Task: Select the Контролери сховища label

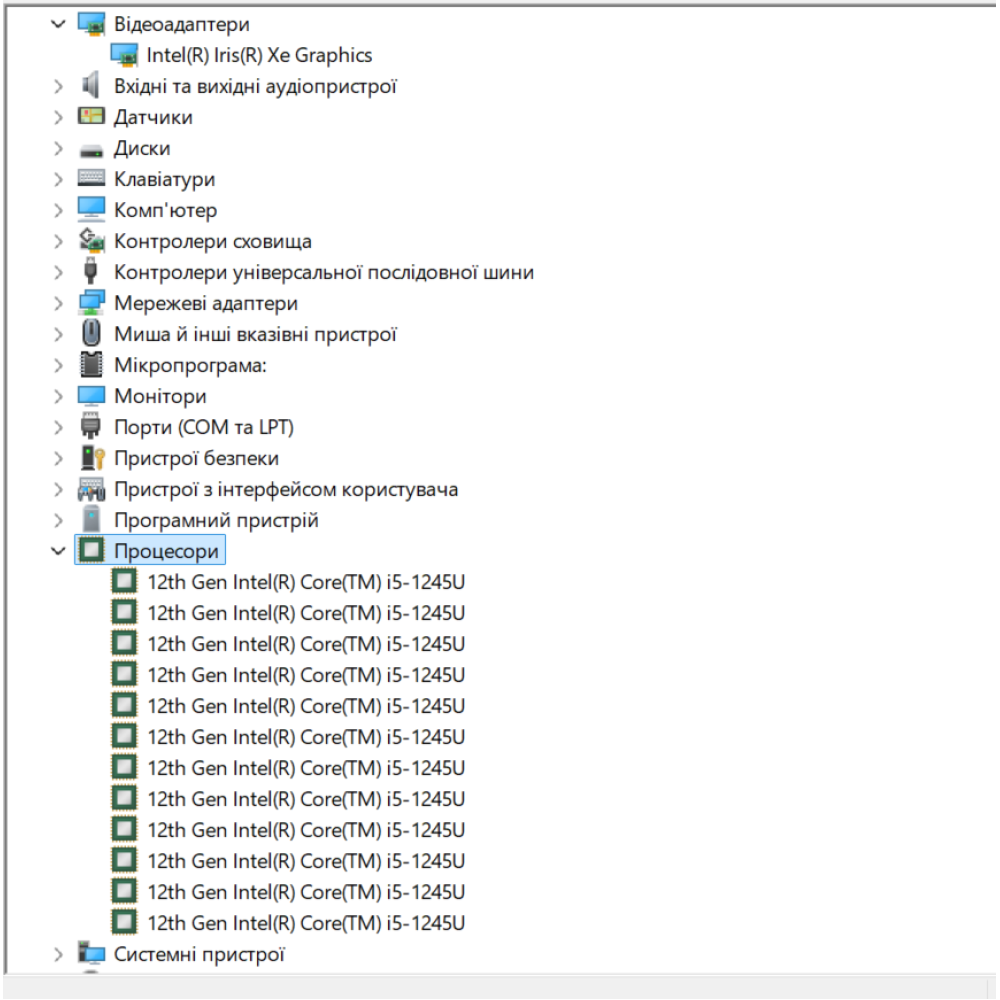Action: (212, 242)
